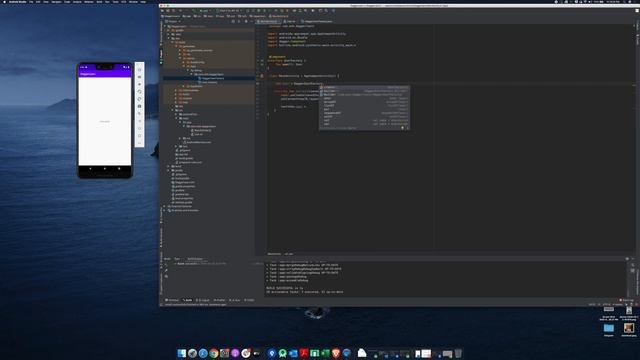Open Terminal tool window tab
Screen dimensions: 640x360
tap(172, 300)
